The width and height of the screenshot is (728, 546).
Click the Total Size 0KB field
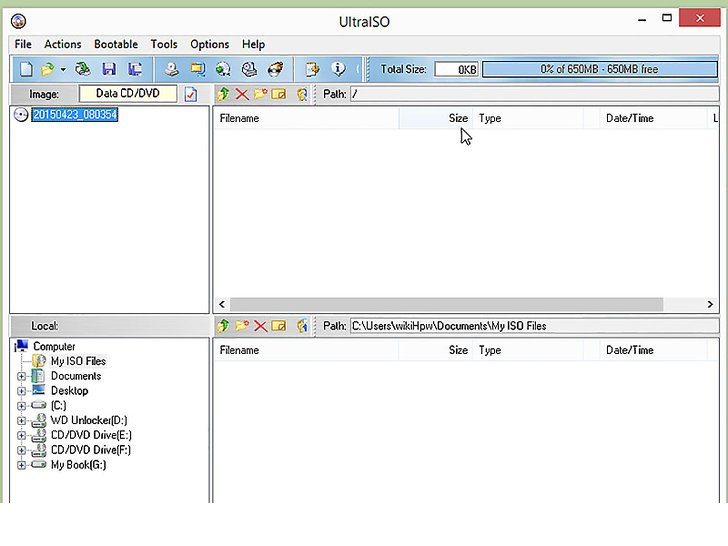[x=456, y=69]
